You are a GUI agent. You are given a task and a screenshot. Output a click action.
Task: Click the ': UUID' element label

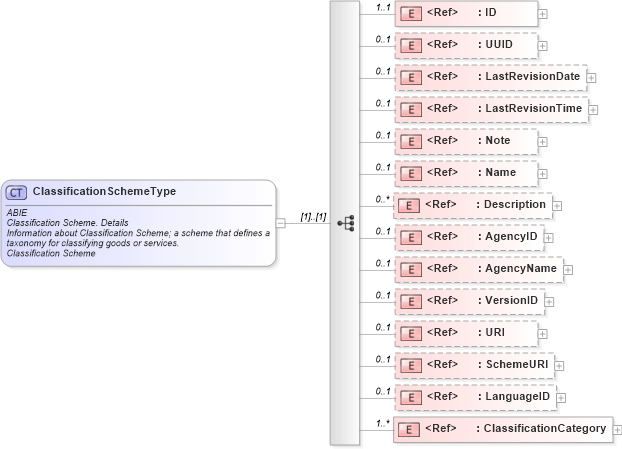(495, 44)
